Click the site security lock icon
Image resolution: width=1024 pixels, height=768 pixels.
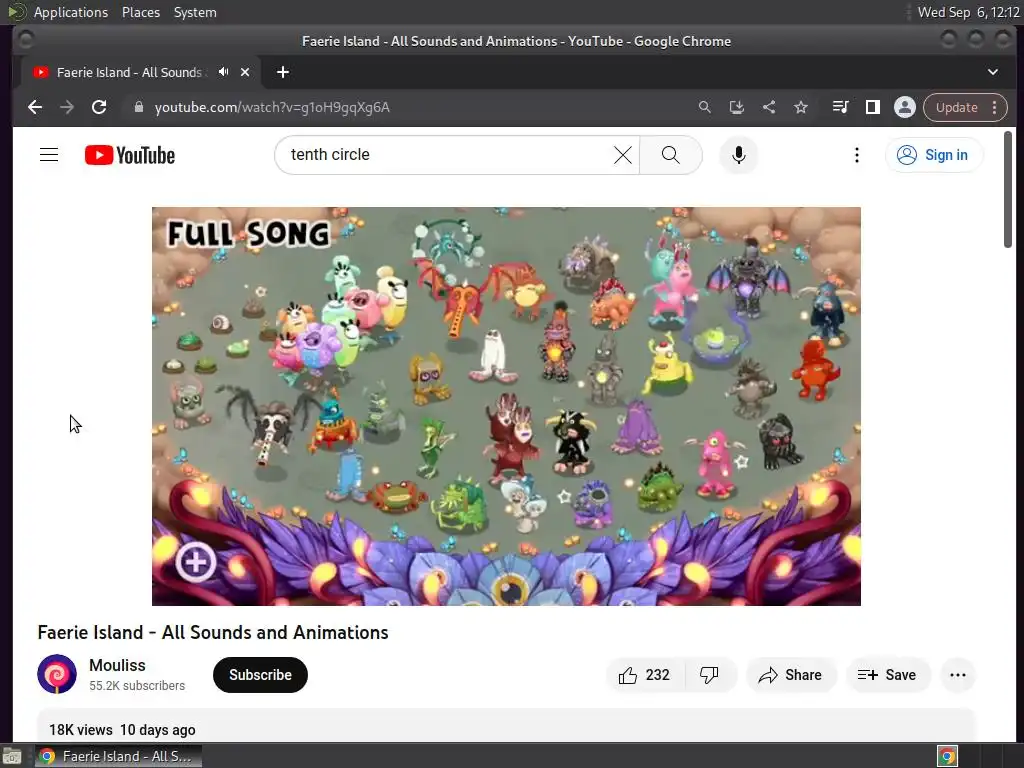click(x=138, y=107)
